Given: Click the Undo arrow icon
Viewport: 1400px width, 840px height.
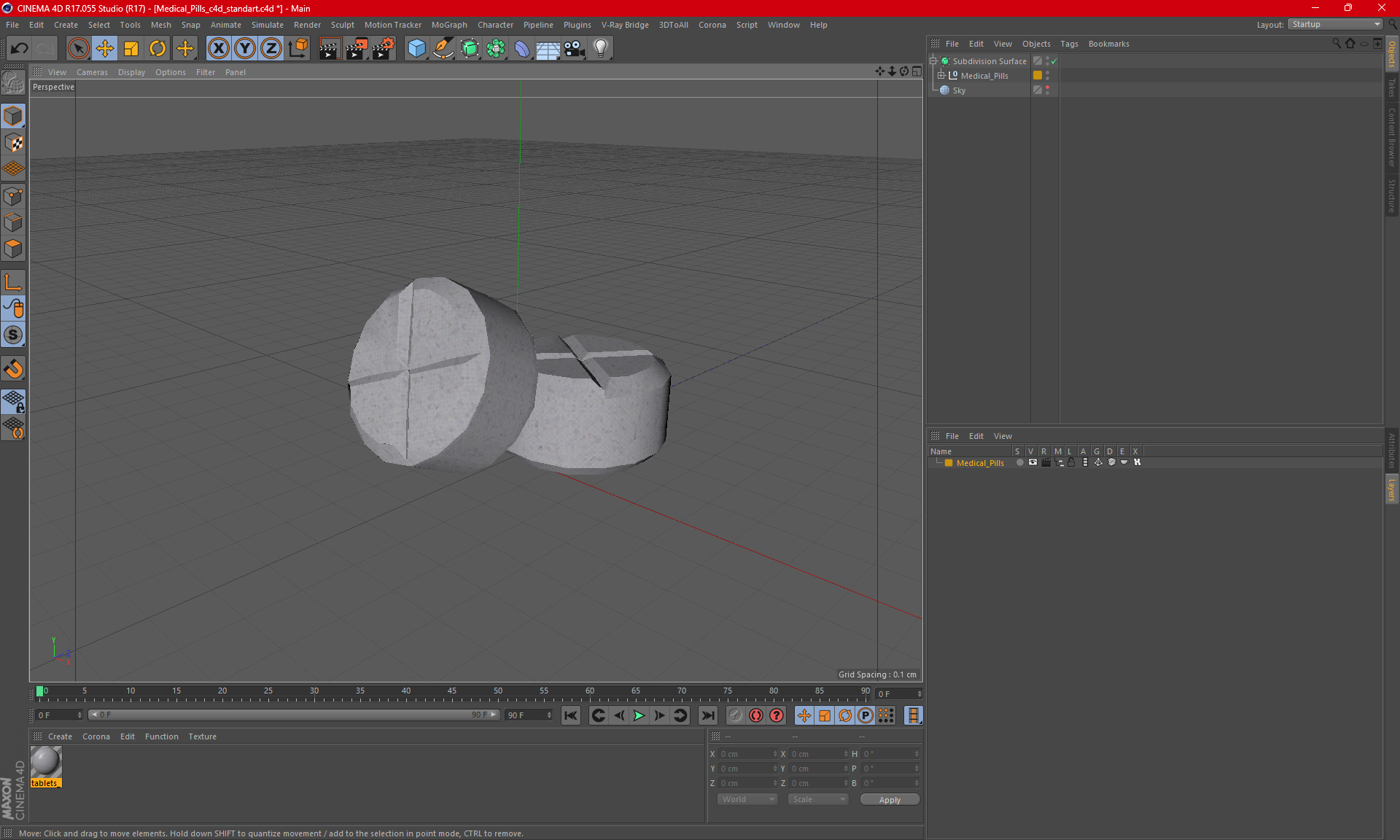Looking at the screenshot, I should tap(19, 48).
